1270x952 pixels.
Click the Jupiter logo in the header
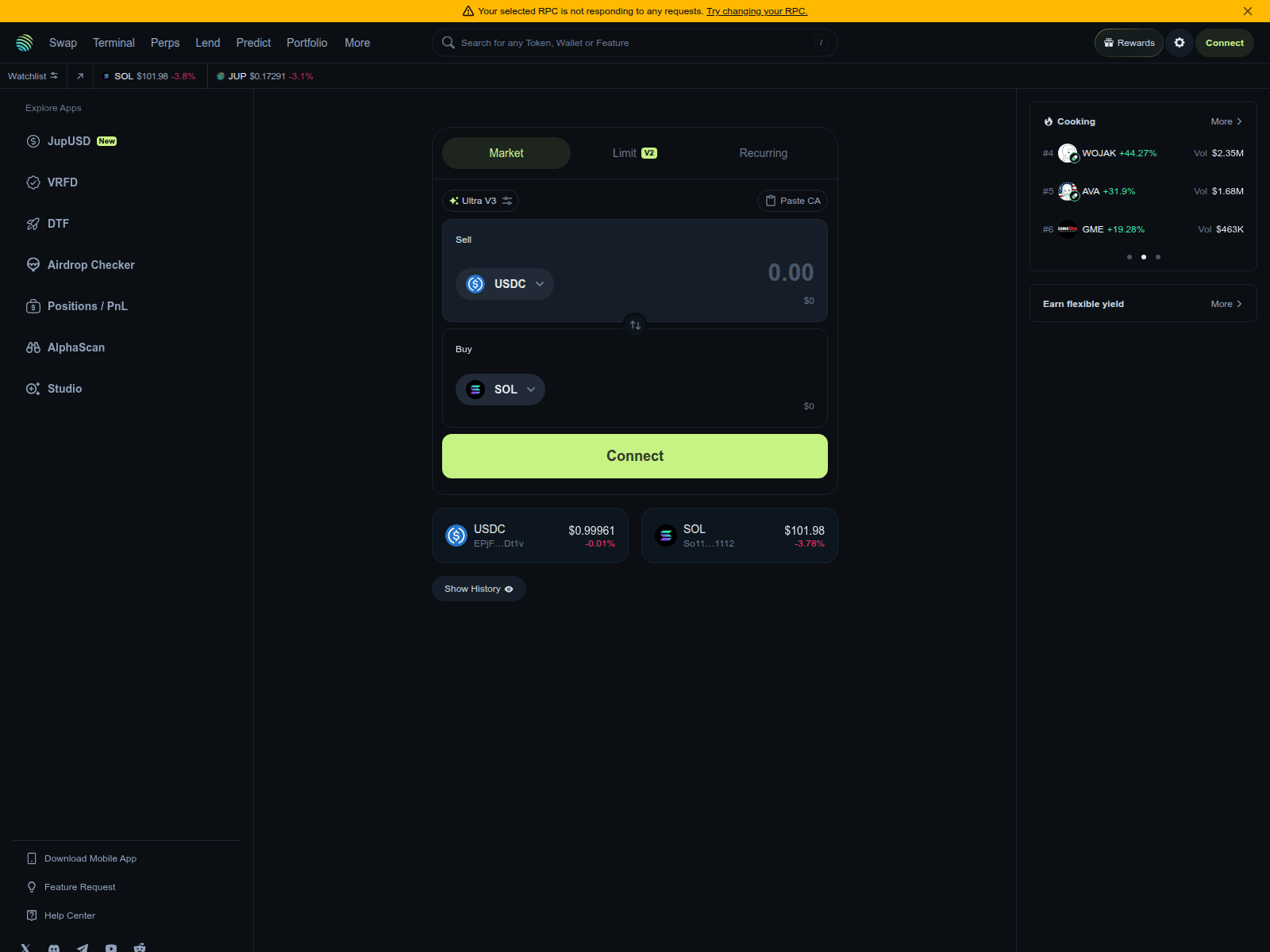[25, 43]
